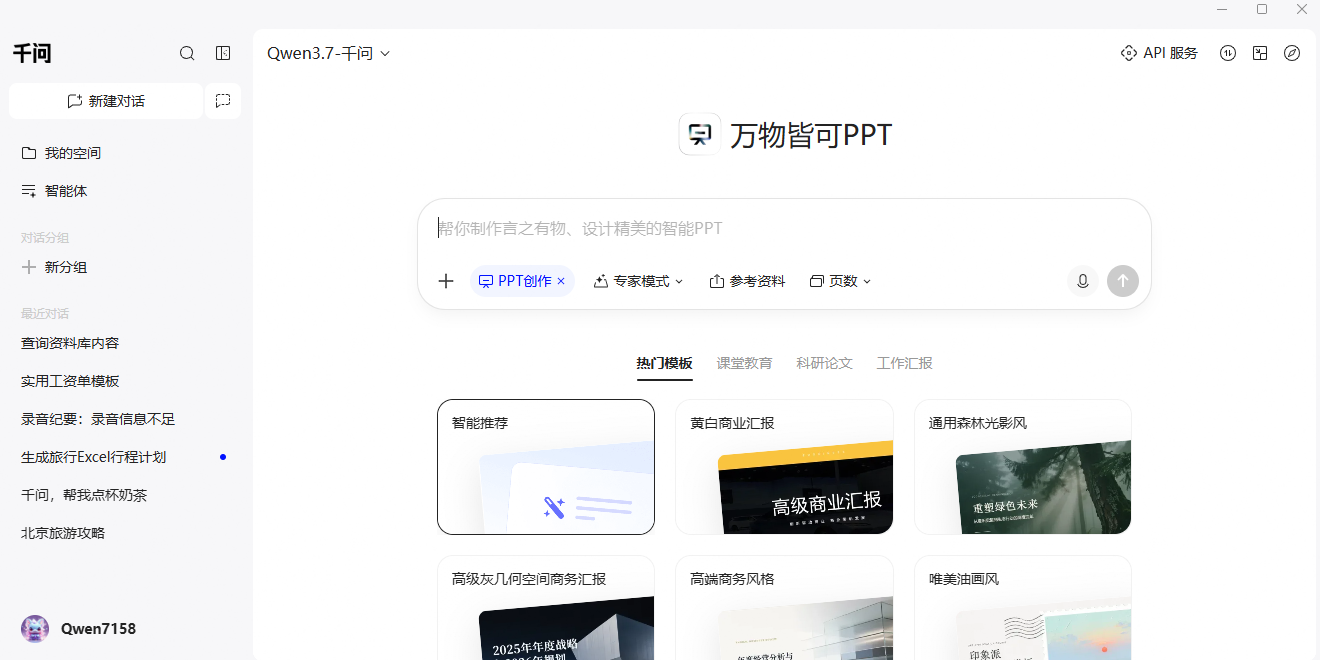Switch to the 热门模板 tab
Screen dimensions: 1320x660
tap(664, 363)
